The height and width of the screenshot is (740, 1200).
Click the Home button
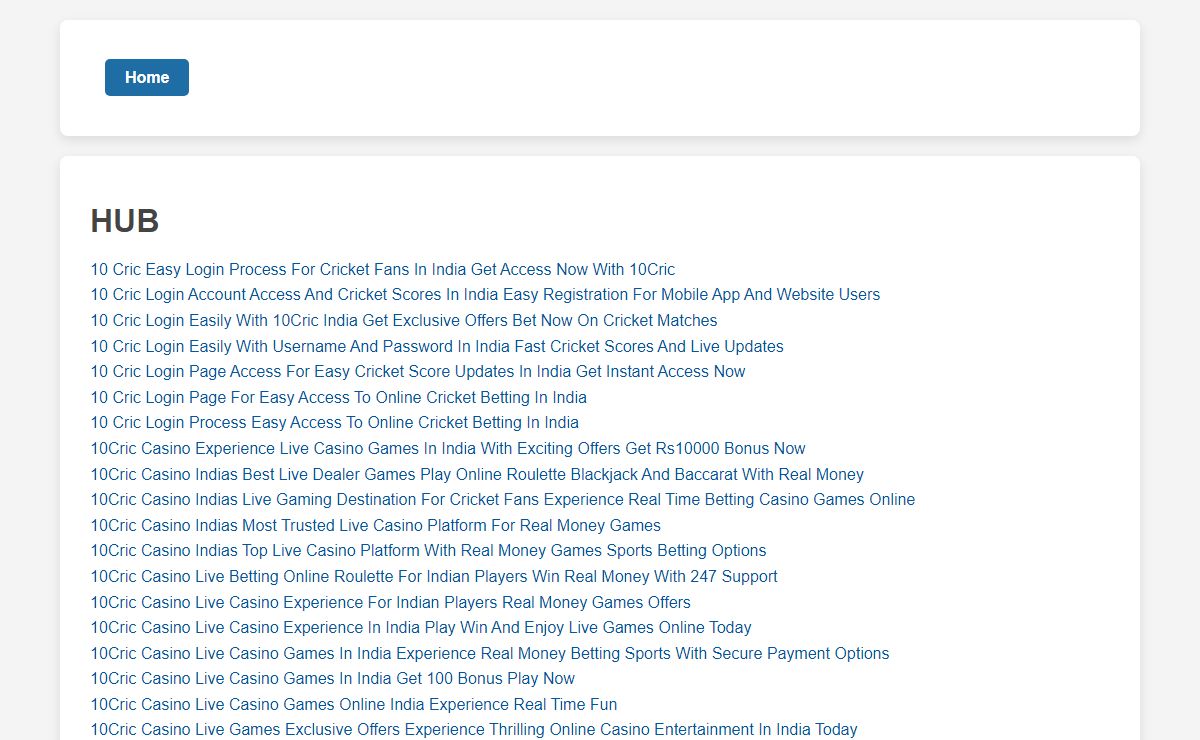pyautogui.click(x=147, y=77)
